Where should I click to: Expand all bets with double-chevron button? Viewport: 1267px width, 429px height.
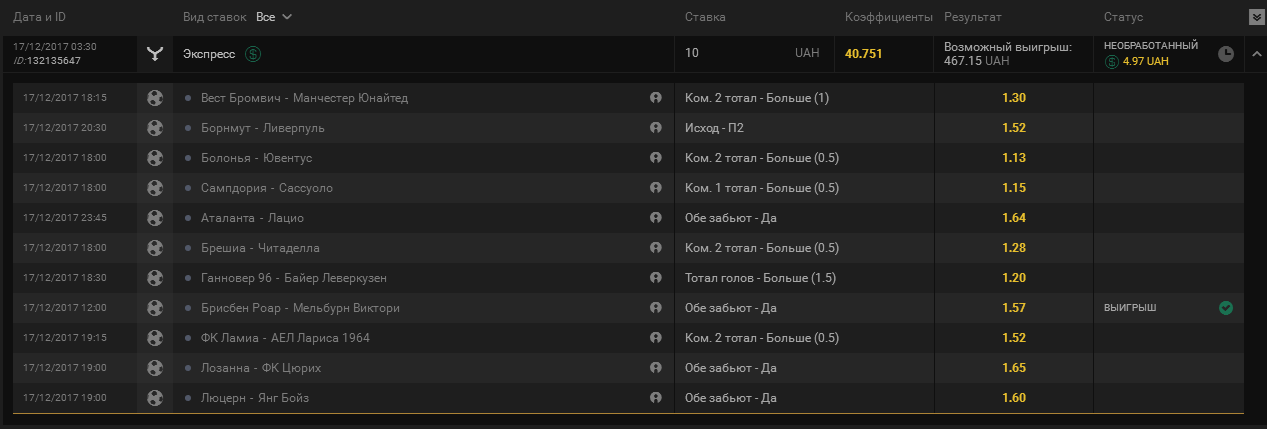(x=1255, y=17)
